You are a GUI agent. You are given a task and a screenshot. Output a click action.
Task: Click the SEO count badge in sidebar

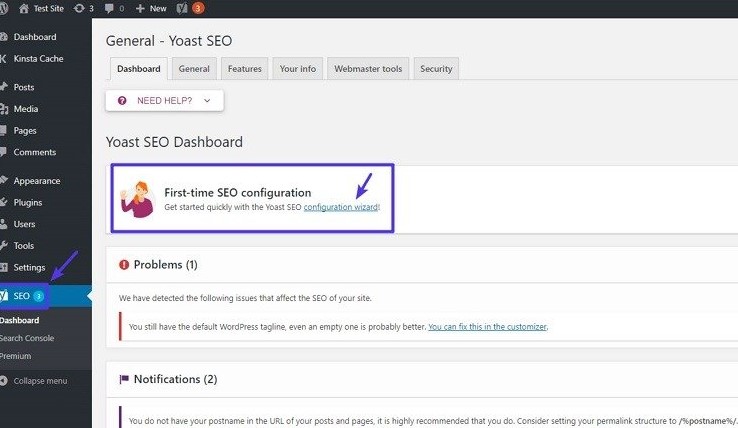39,296
